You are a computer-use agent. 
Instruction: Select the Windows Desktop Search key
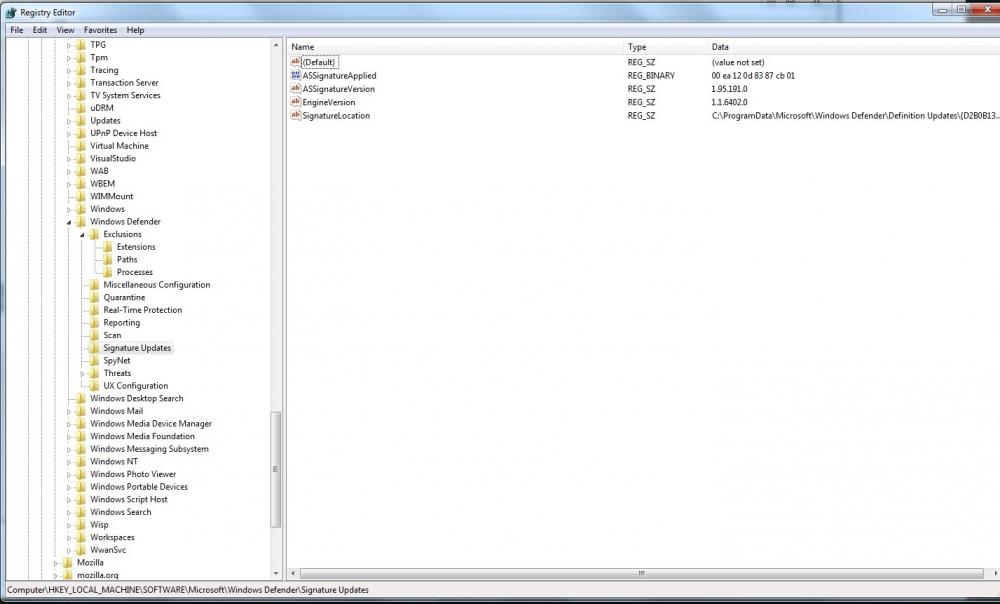coord(136,398)
